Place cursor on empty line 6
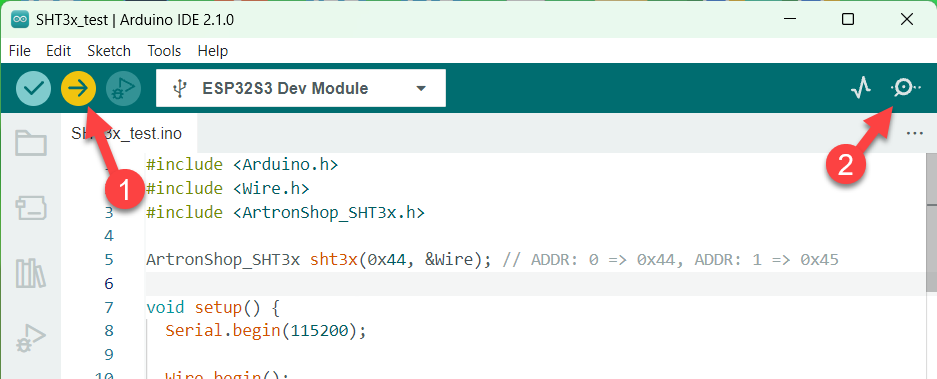 [x=535, y=283]
